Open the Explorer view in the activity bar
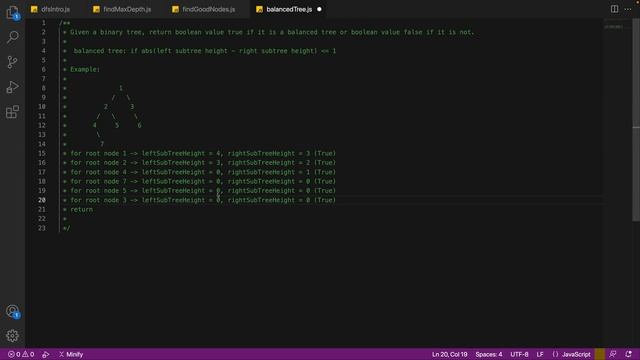The image size is (640, 360). (12, 12)
